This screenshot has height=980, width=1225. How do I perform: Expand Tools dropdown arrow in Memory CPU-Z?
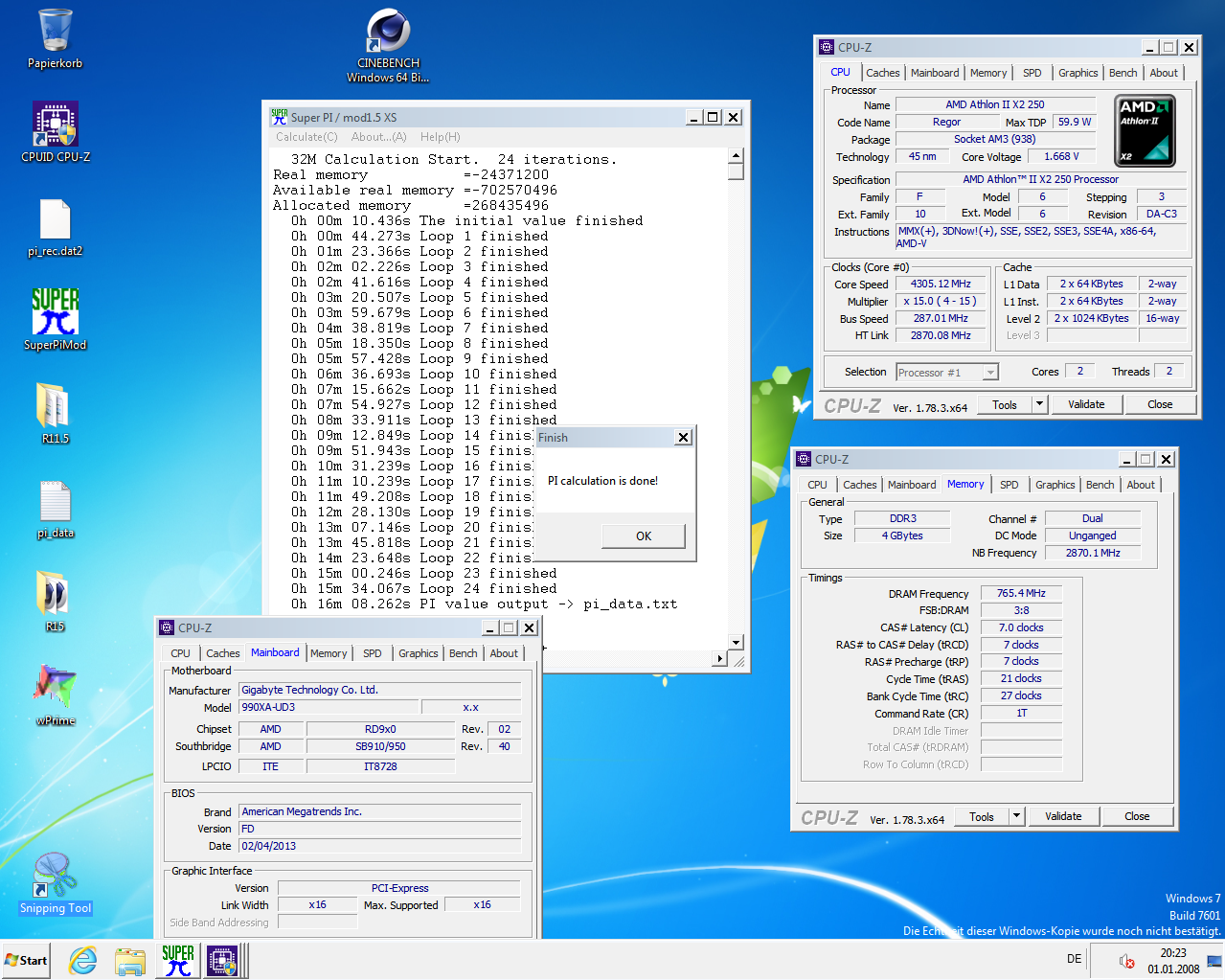click(x=1016, y=816)
